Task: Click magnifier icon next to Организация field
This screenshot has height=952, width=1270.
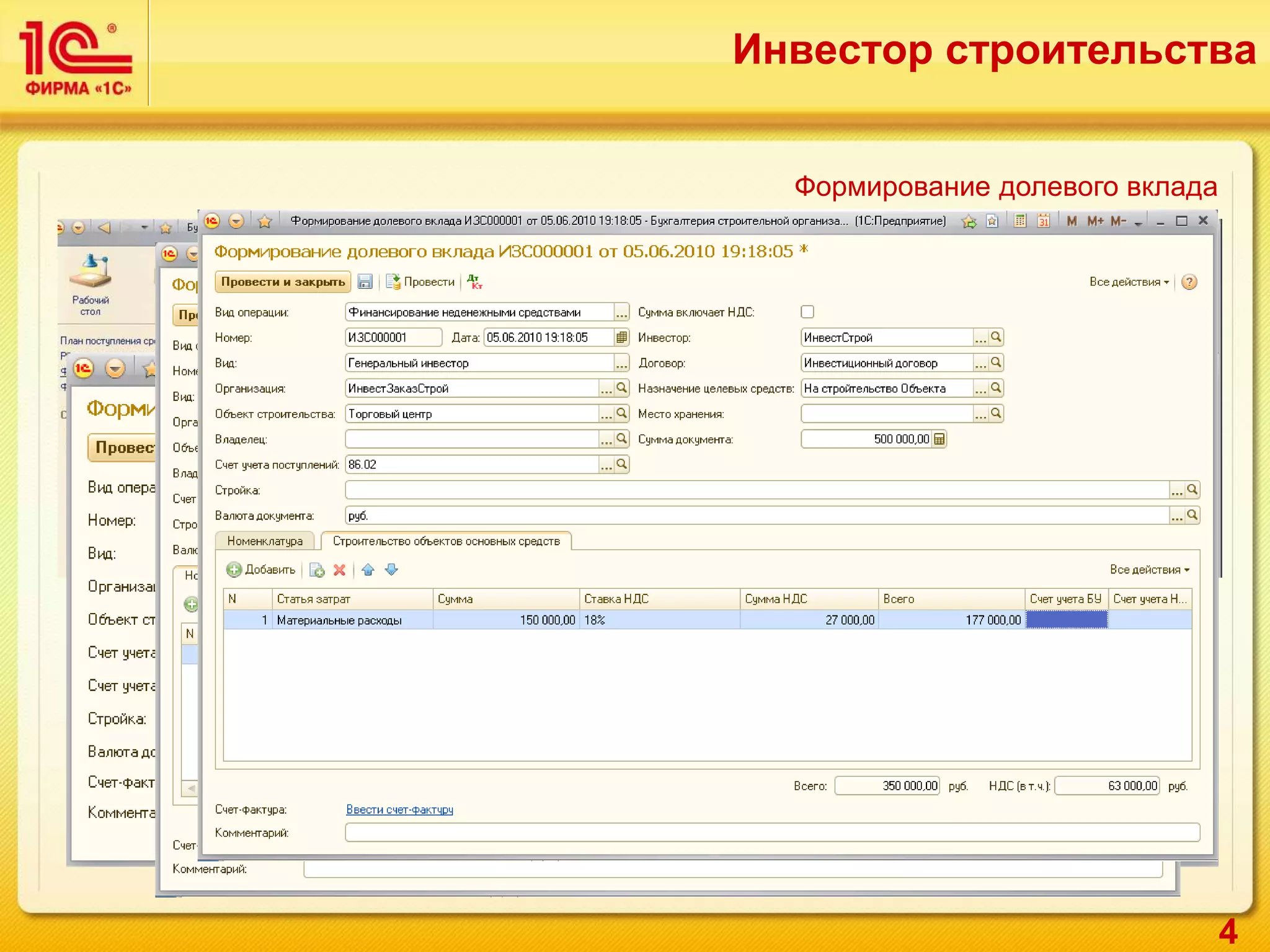Action: (x=621, y=388)
